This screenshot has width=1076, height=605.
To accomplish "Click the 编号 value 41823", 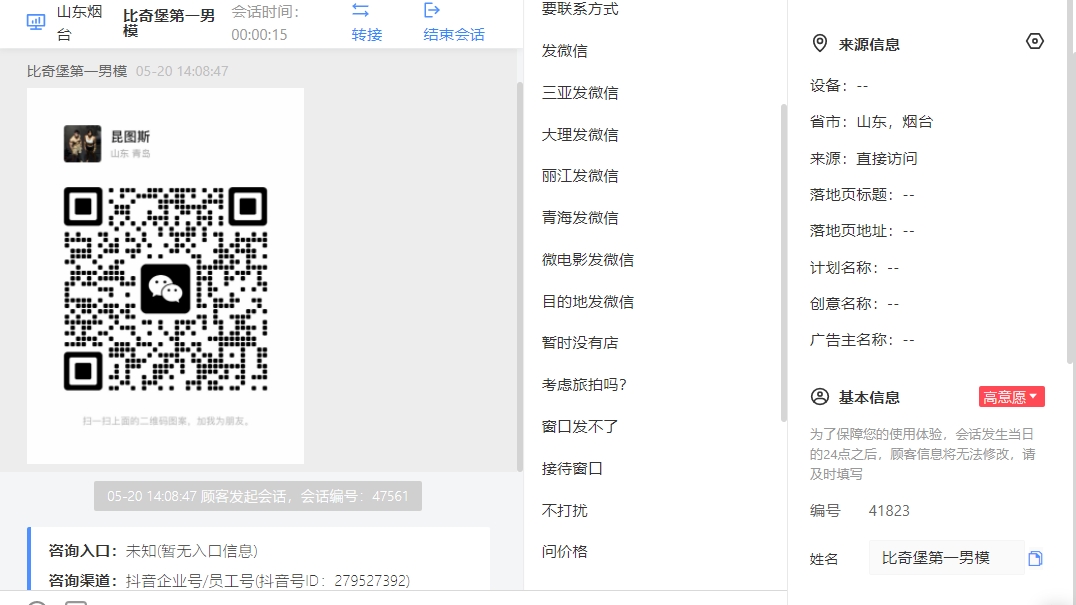I will pyautogui.click(x=889, y=510).
